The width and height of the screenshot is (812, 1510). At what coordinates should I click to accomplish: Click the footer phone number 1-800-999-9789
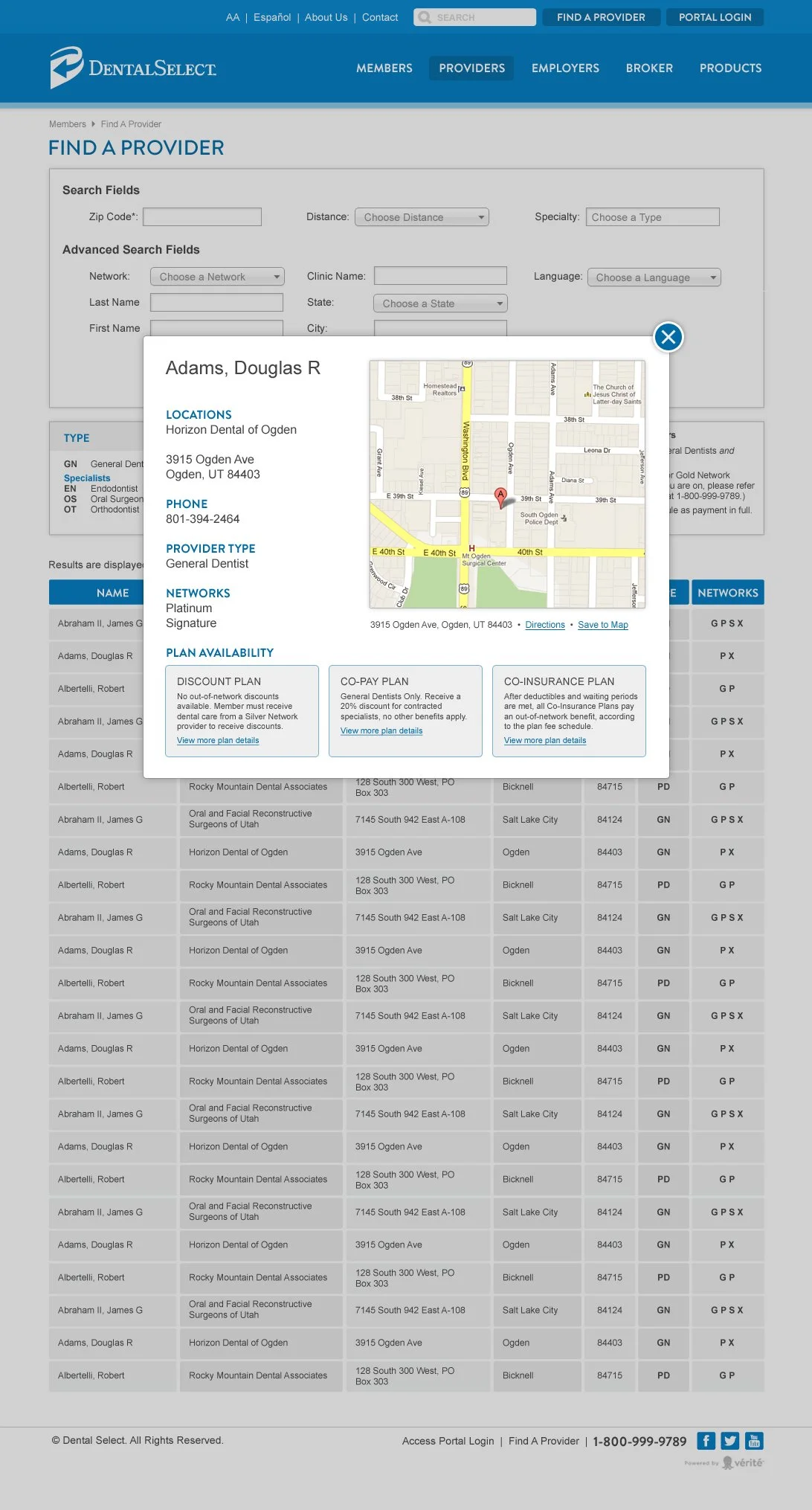[639, 1442]
